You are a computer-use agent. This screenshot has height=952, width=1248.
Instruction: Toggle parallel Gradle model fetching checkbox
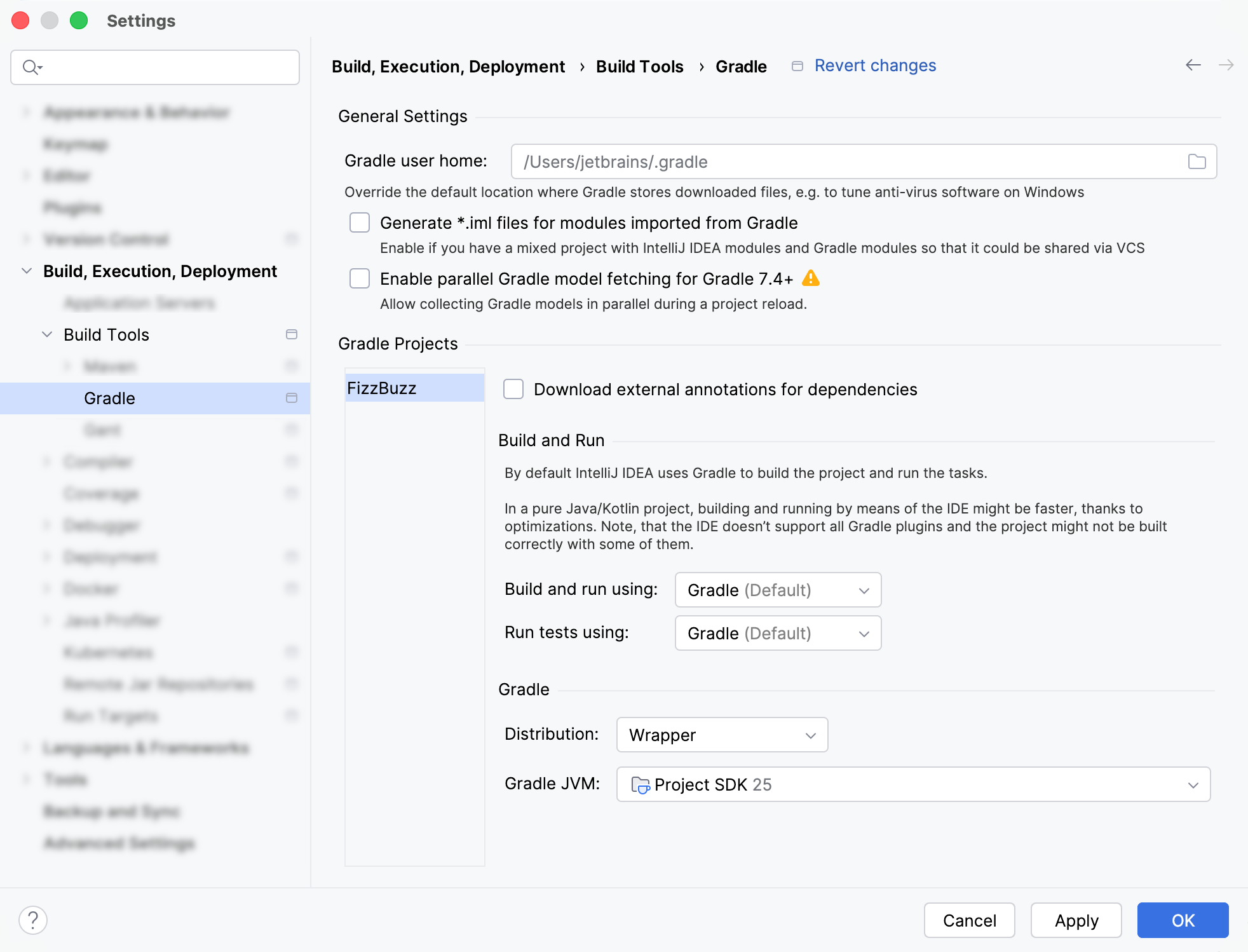(360, 278)
